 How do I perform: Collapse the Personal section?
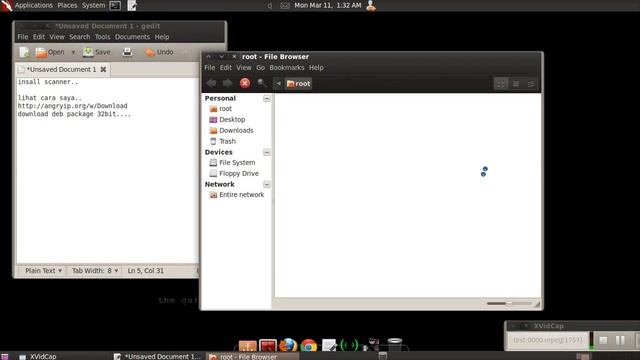[x=267, y=98]
